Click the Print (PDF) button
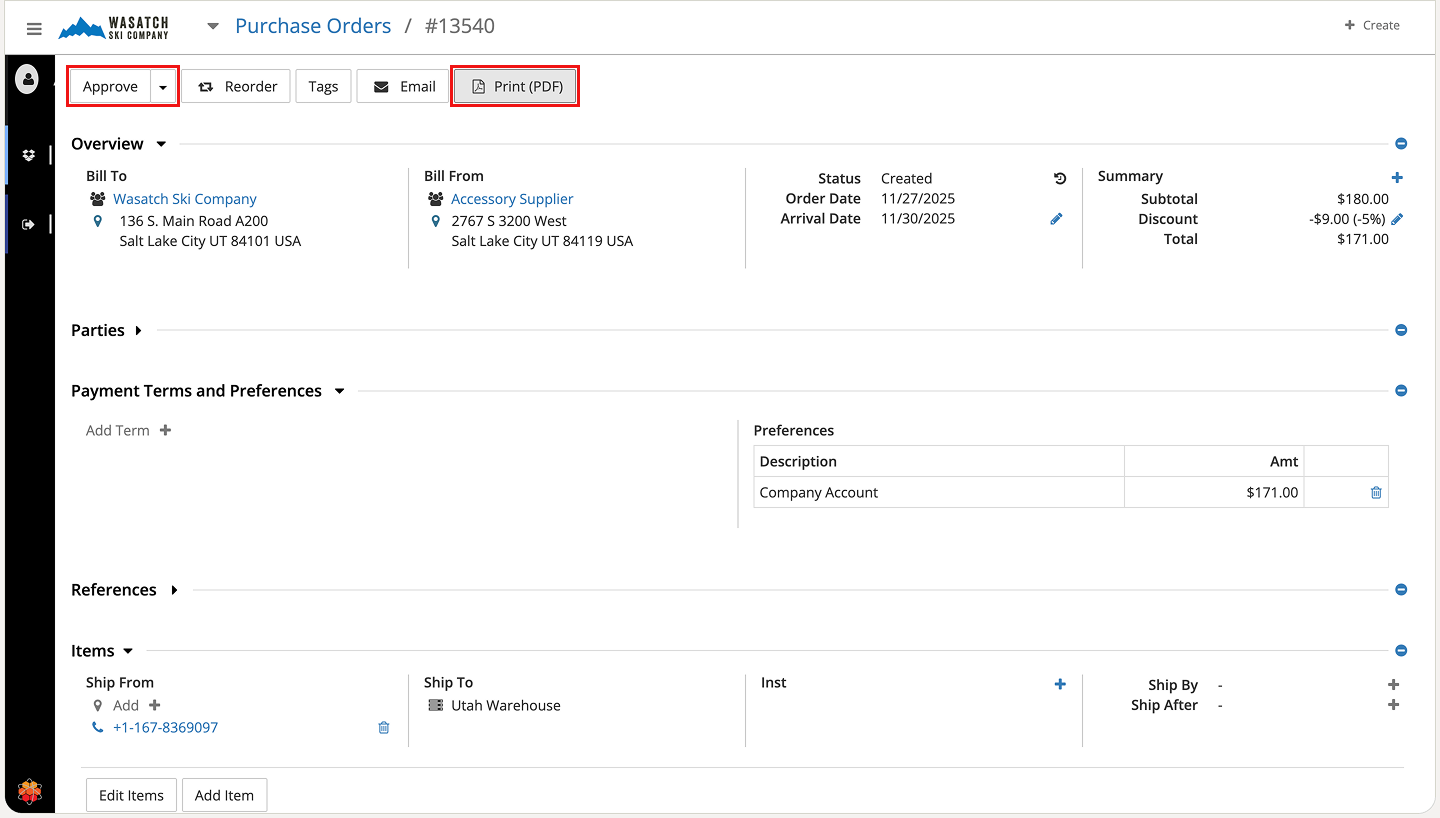This screenshot has height=818, width=1440. click(x=516, y=87)
